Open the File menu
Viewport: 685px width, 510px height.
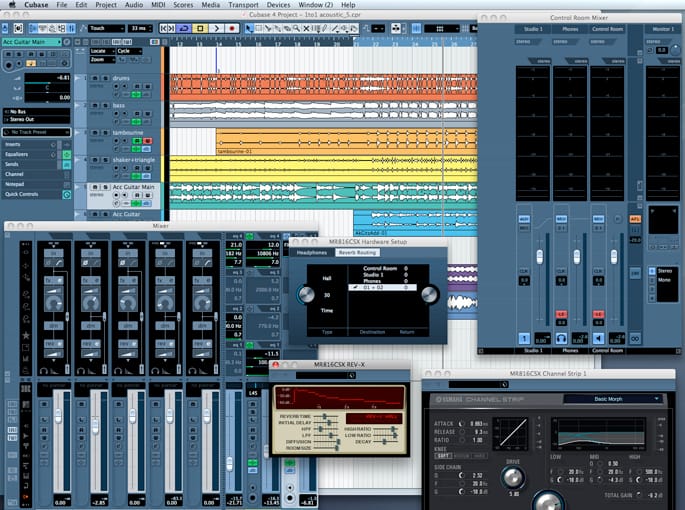coord(62,5)
